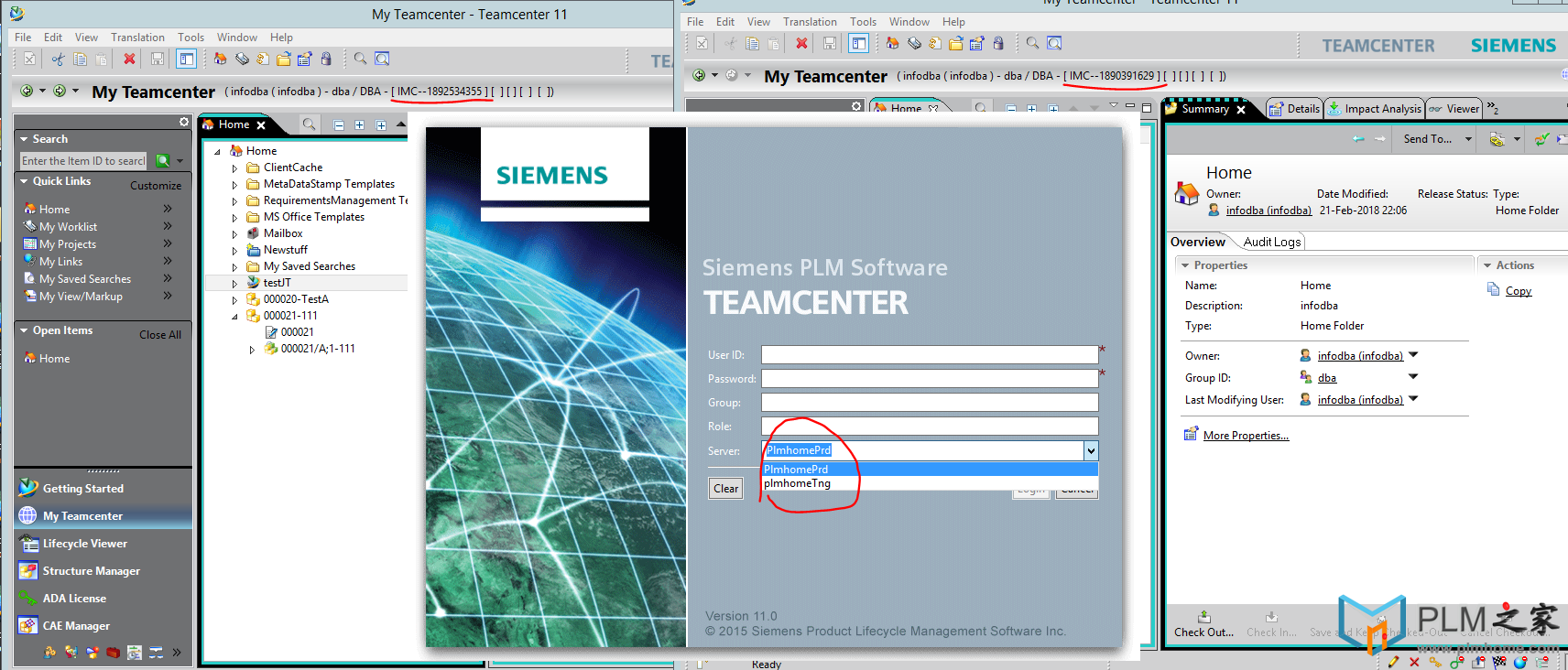Open File menu in right window
The height and width of the screenshot is (670, 1568).
695,22
